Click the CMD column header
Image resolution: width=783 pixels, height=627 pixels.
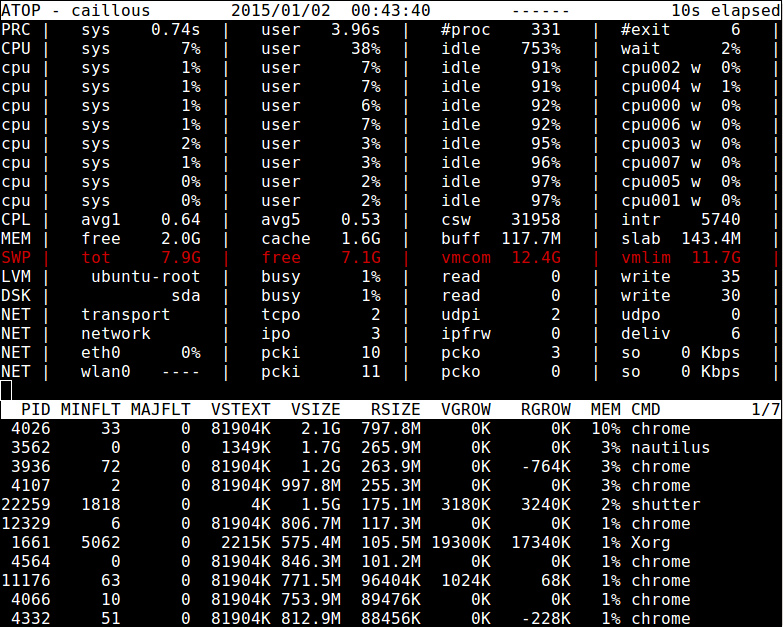coord(645,410)
